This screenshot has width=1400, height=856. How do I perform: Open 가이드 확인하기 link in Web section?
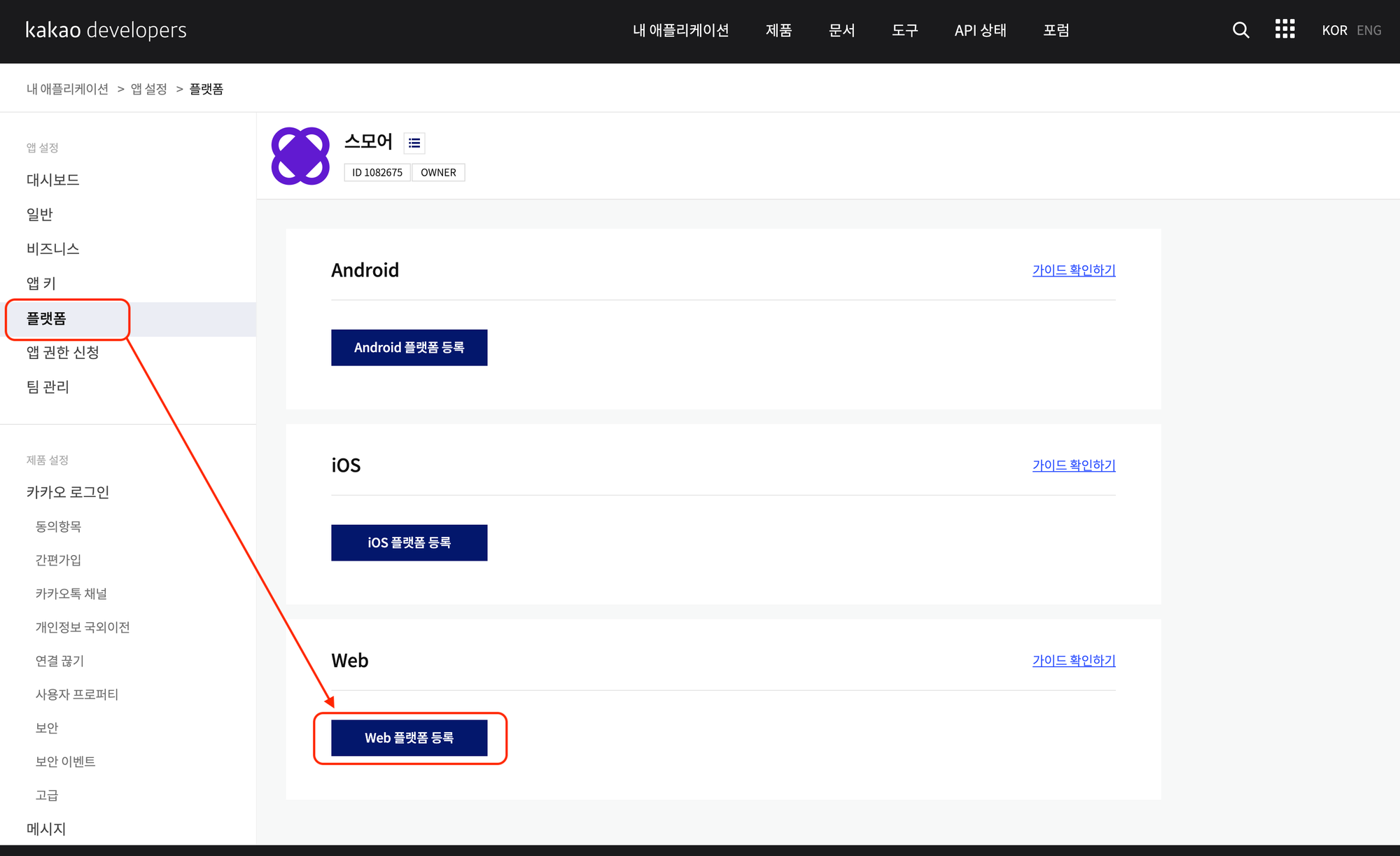tap(1073, 660)
